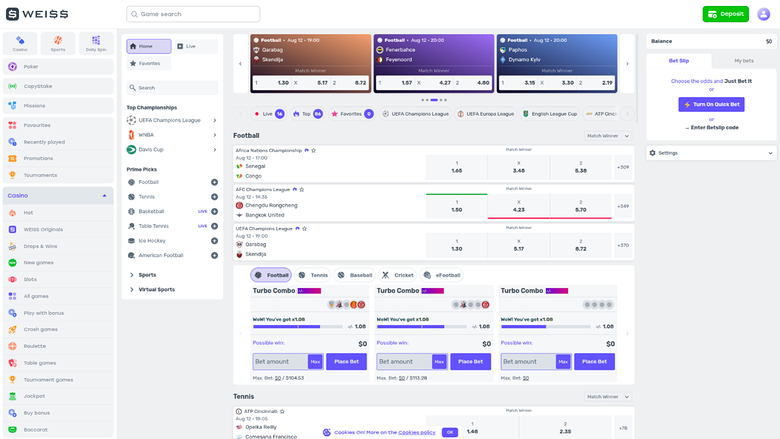Screen dimensions: 780x439
Task: Click the Game search input field
Action: (x=193, y=14)
